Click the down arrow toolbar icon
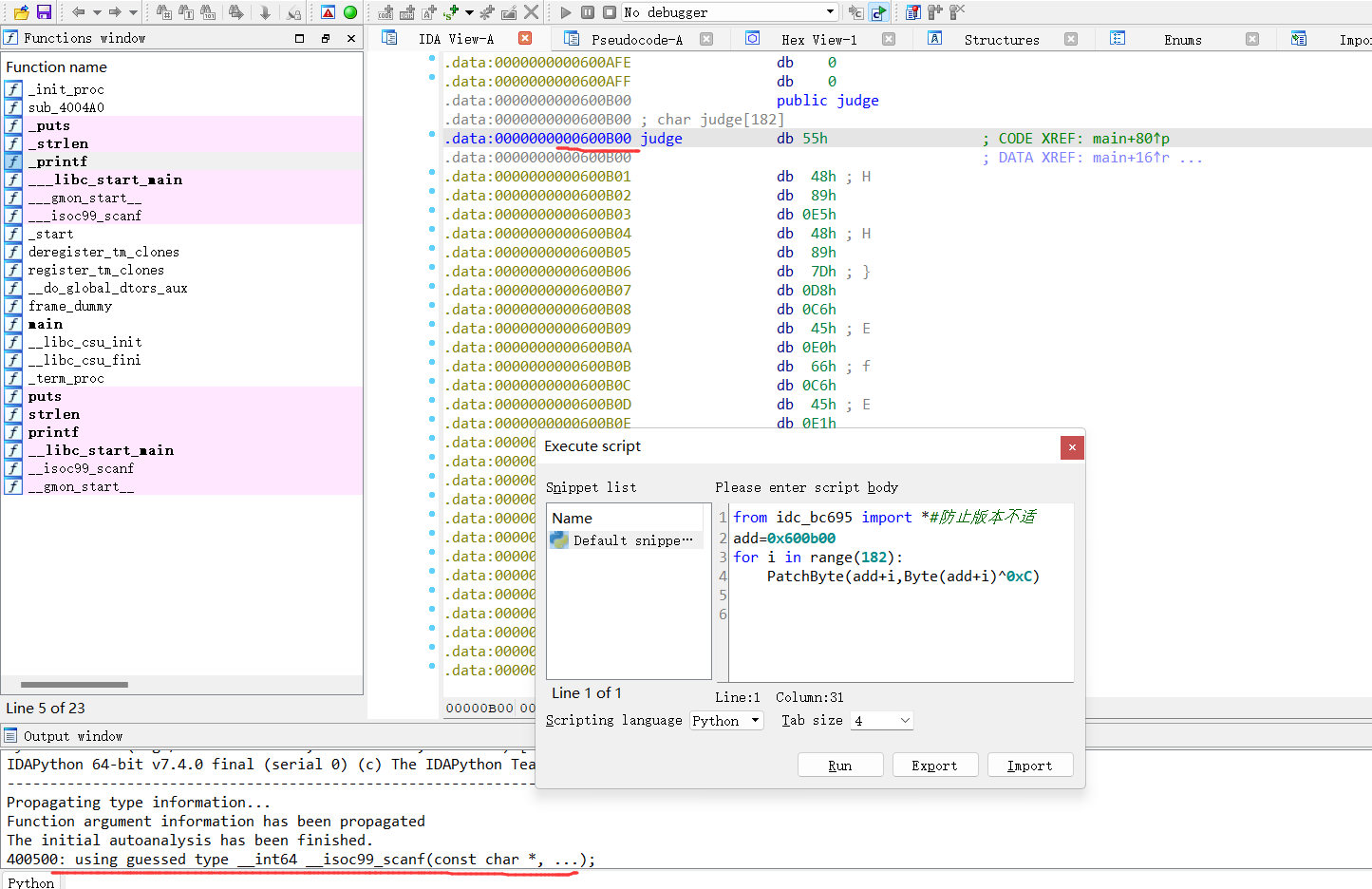 tap(265, 12)
